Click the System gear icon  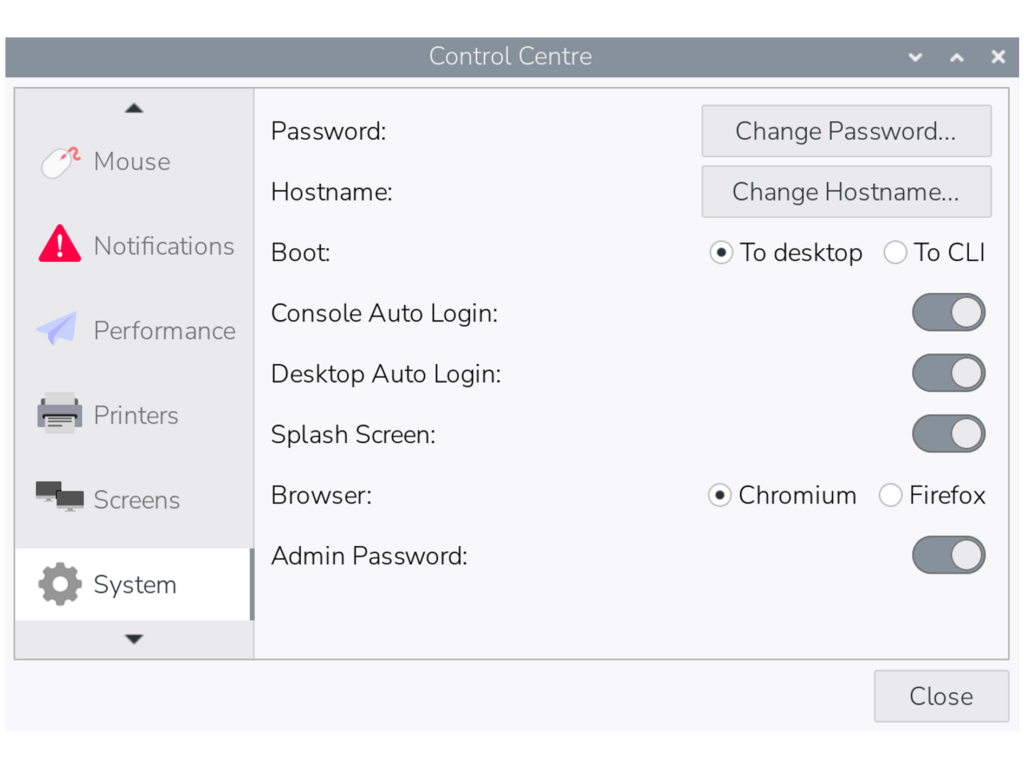(60, 585)
